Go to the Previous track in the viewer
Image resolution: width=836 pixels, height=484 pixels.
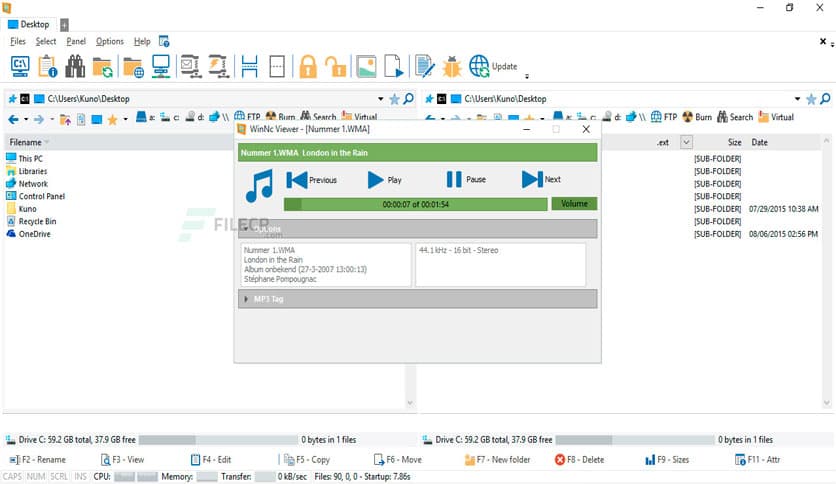[311, 180]
